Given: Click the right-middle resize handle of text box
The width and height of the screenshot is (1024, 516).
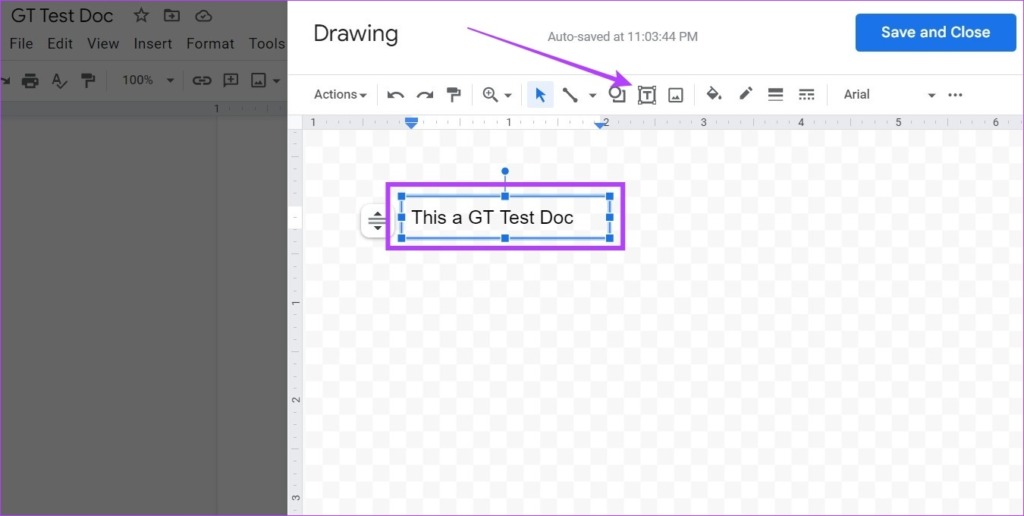Looking at the screenshot, I should (609, 217).
